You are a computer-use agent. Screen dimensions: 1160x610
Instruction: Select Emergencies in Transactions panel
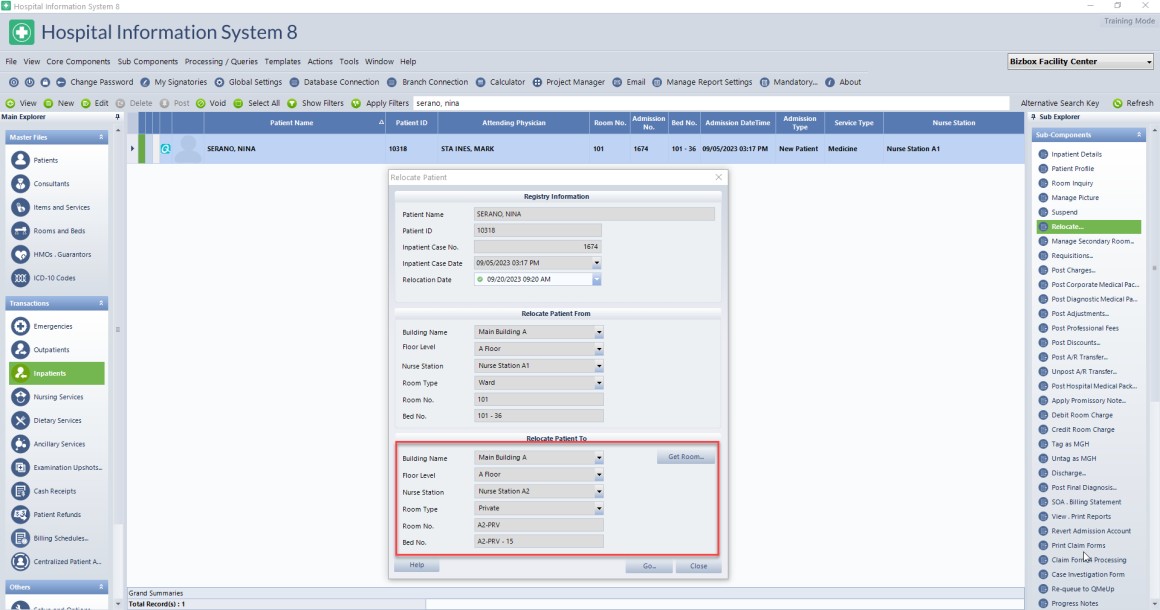click(x=20, y=327)
